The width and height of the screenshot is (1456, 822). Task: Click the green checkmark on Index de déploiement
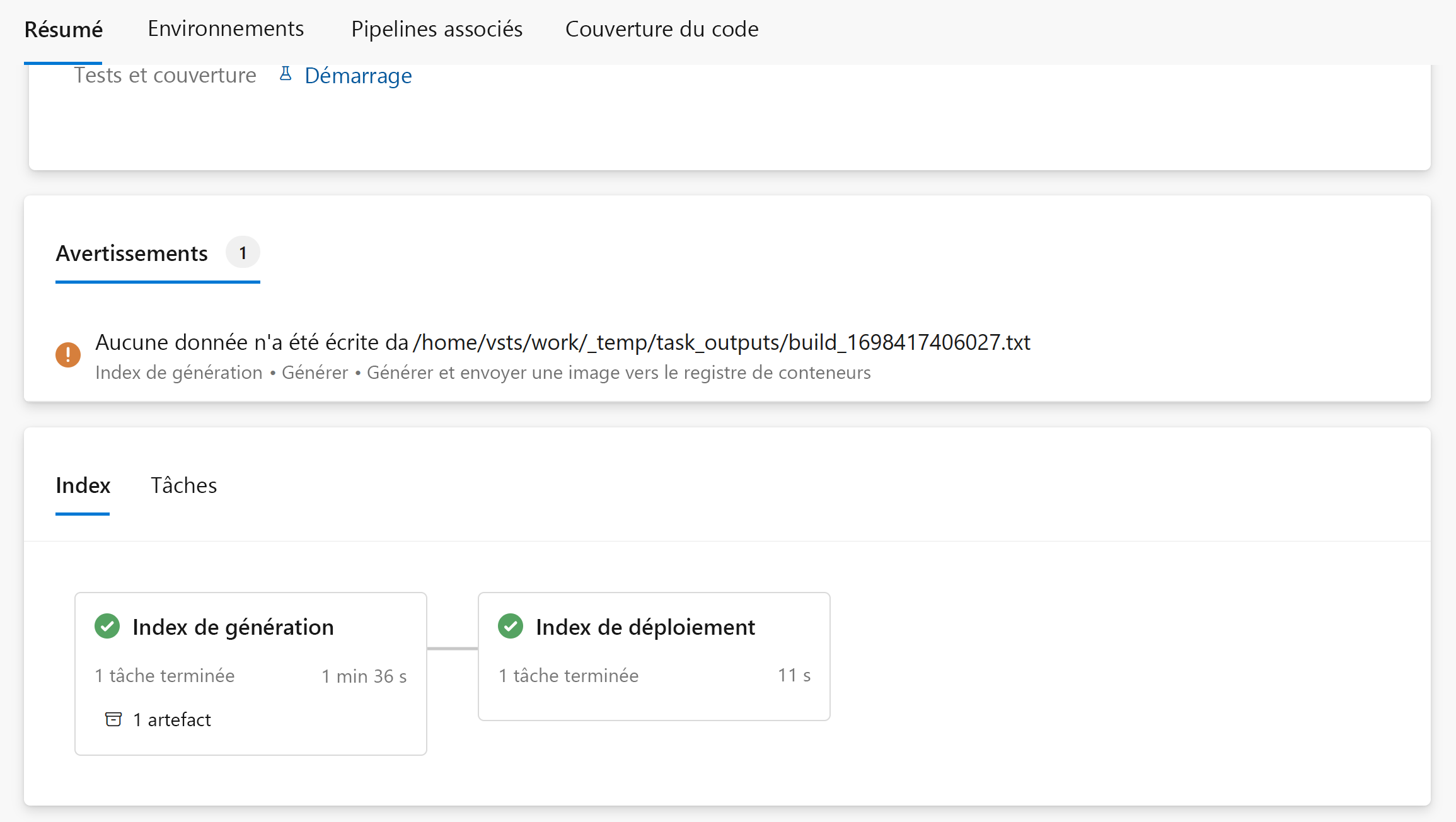[x=511, y=626]
